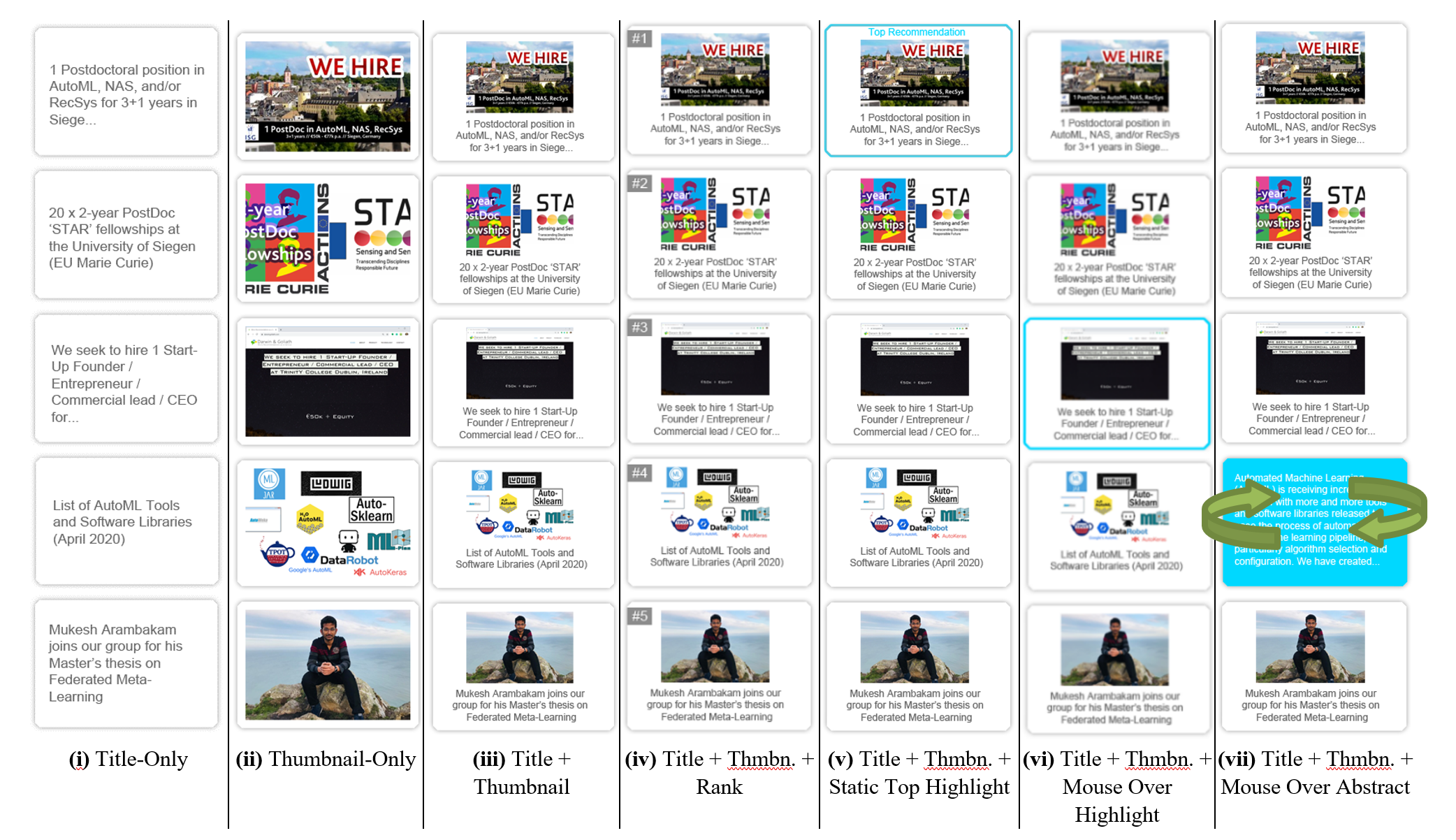Click the #1 rank badge
The width and height of the screenshot is (1456, 840).
click(x=639, y=38)
